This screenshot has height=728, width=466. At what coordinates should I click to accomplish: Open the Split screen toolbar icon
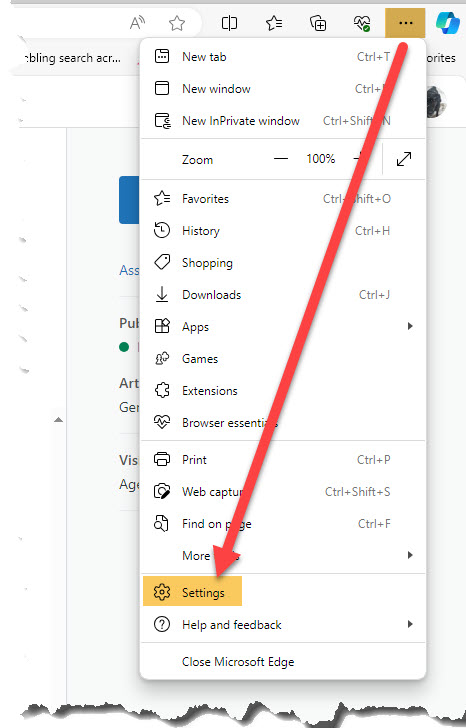(229, 23)
